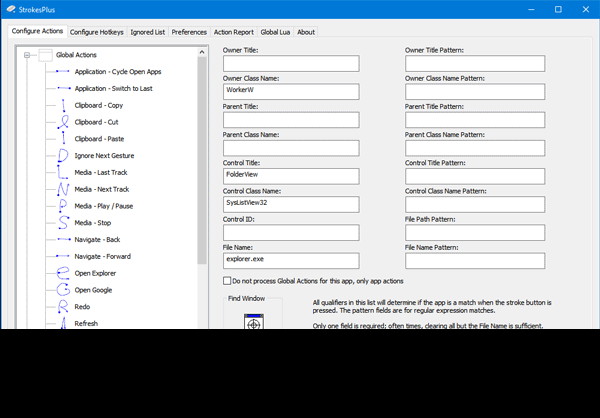Select the 'Ignore Next Gesture' action
The height and width of the screenshot is (418, 600).
coord(104,156)
